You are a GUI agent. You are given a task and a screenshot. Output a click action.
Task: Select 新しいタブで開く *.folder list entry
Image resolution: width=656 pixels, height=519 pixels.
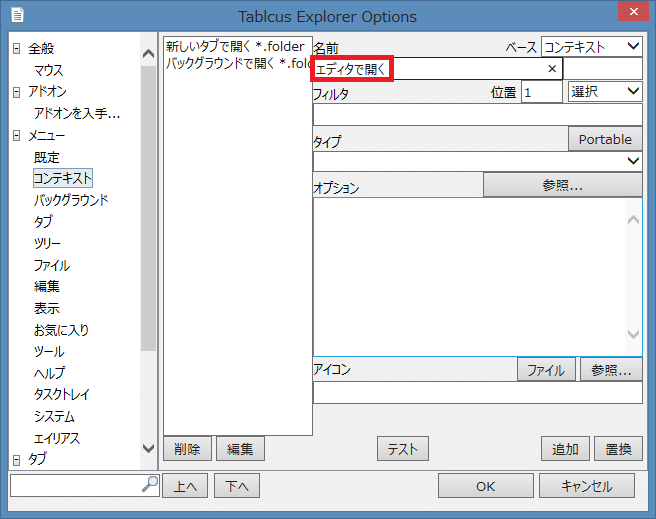point(235,47)
